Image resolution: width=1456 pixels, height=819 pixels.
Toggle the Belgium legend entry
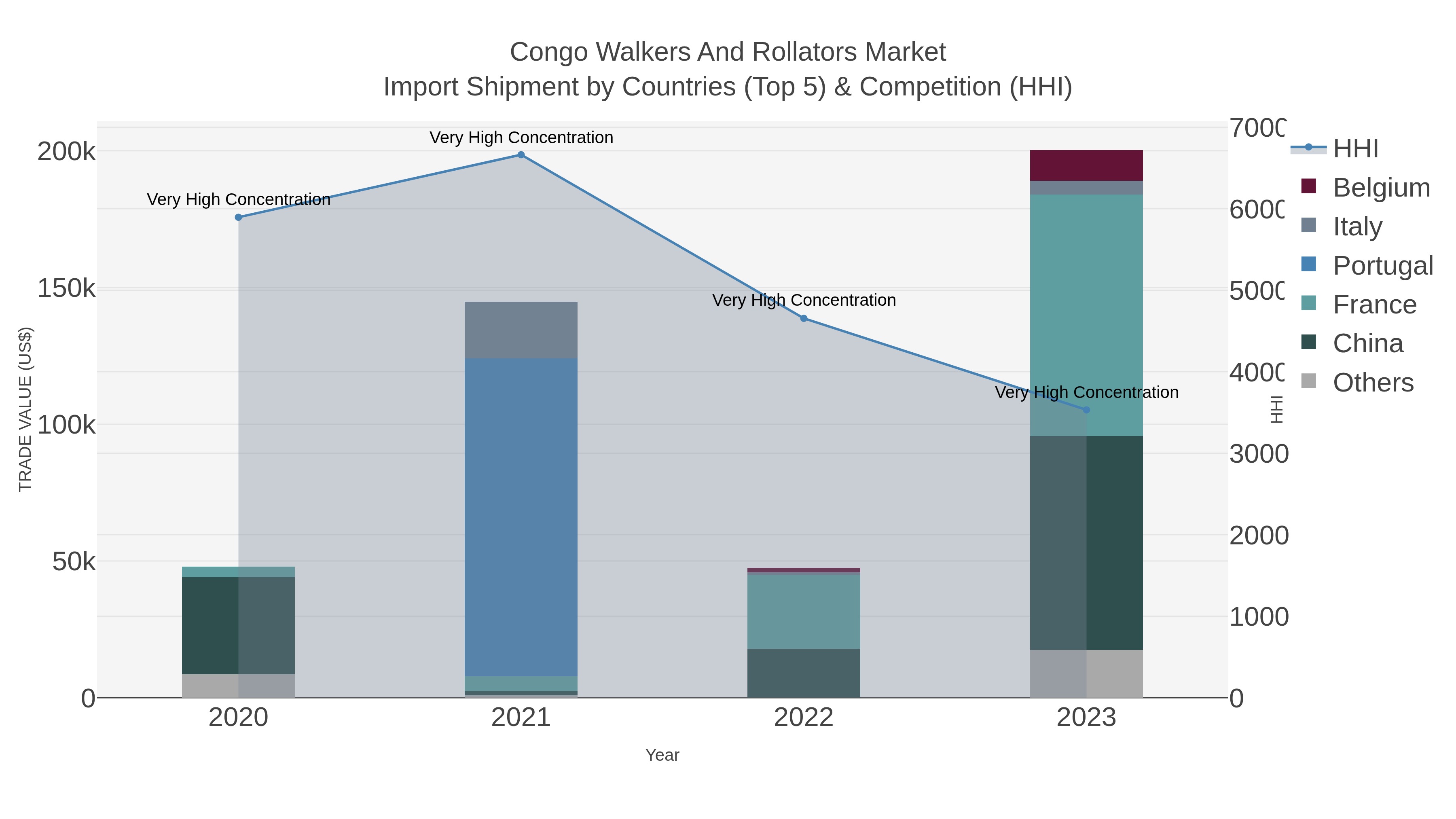[x=1365, y=187]
